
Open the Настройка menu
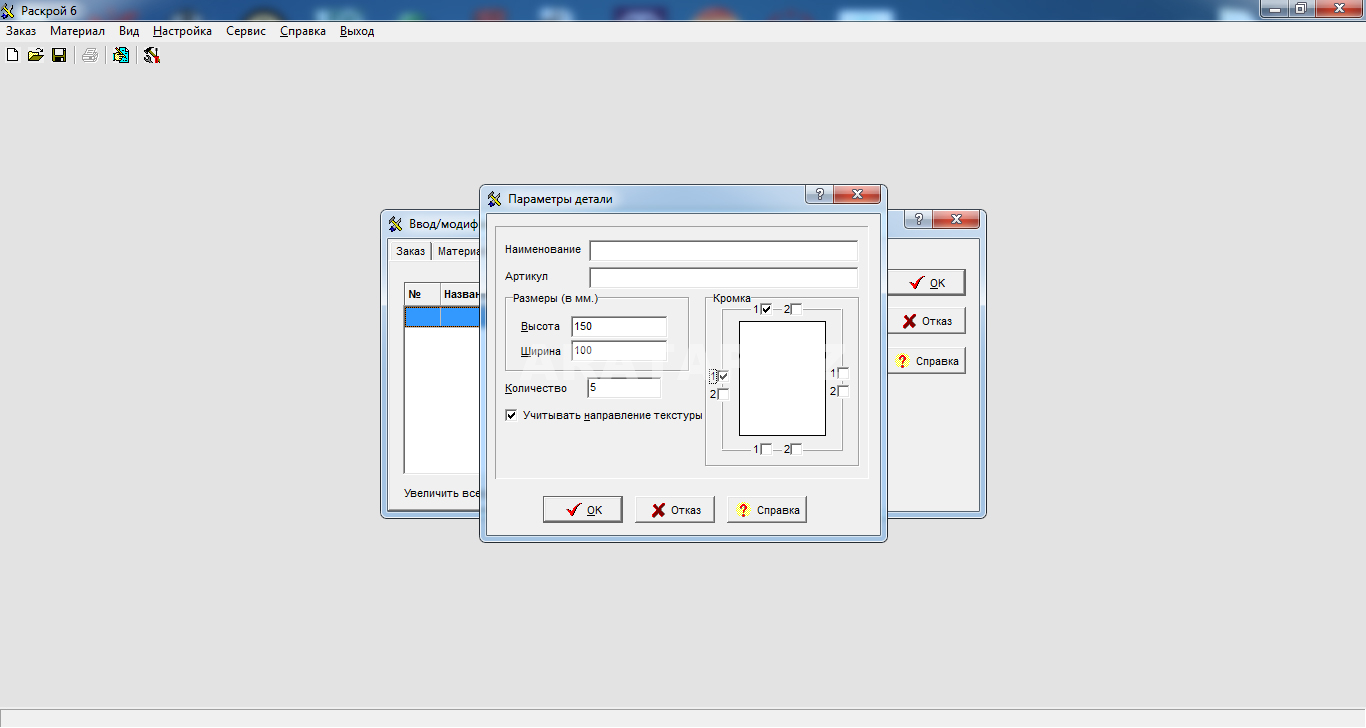click(182, 31)
